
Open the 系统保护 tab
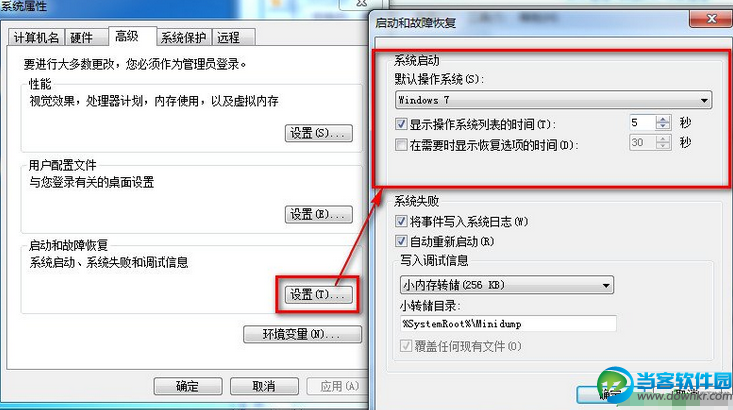click(x=184, y=37)
